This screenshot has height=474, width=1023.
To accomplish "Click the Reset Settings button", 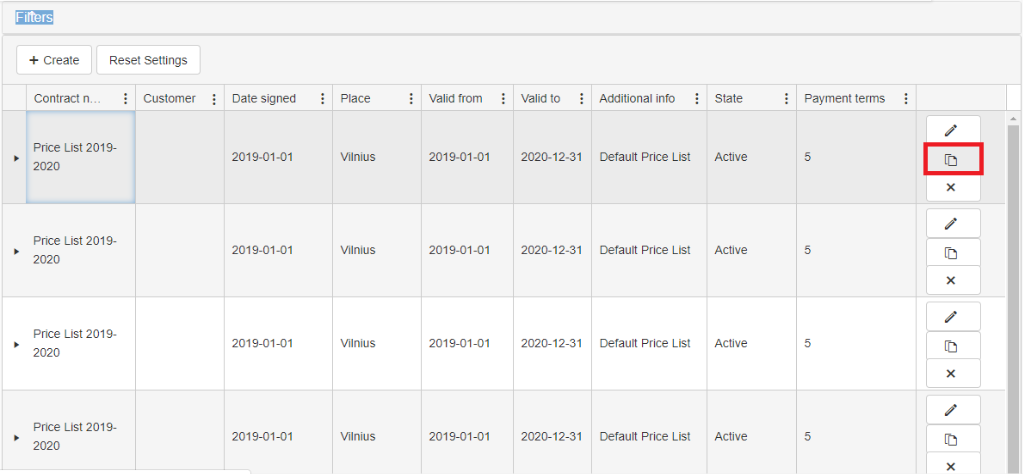I will (148, 60).
